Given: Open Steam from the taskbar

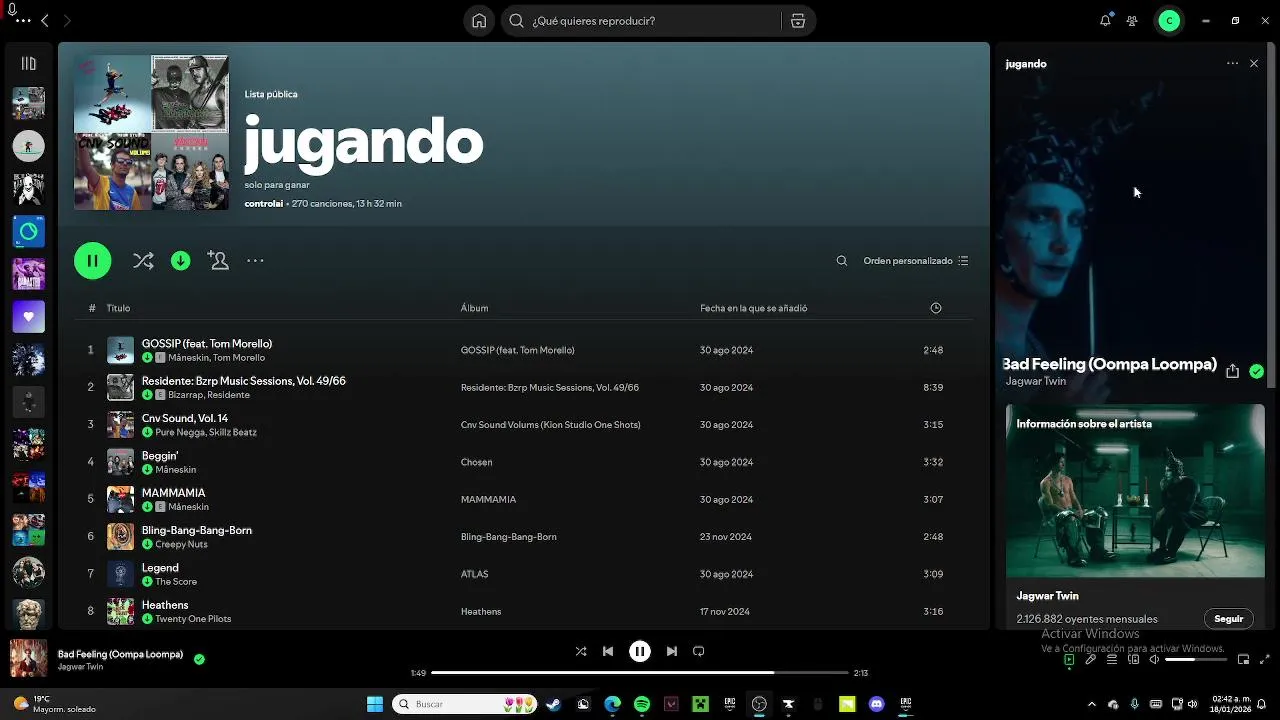Looking at the screenshot, I should tap(553, 704).
